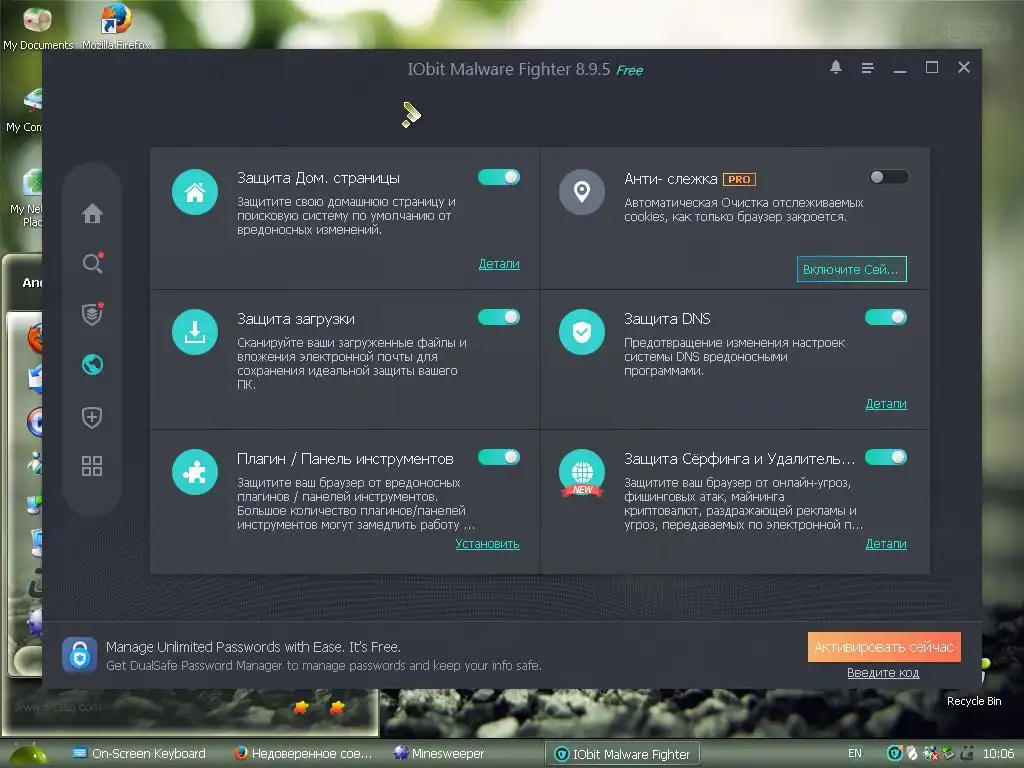Image resolution: width=1024 pixels, height=768 pixels.
Task: Click the PRO badge next to Анти- слежка
Action: click(739, 179)
